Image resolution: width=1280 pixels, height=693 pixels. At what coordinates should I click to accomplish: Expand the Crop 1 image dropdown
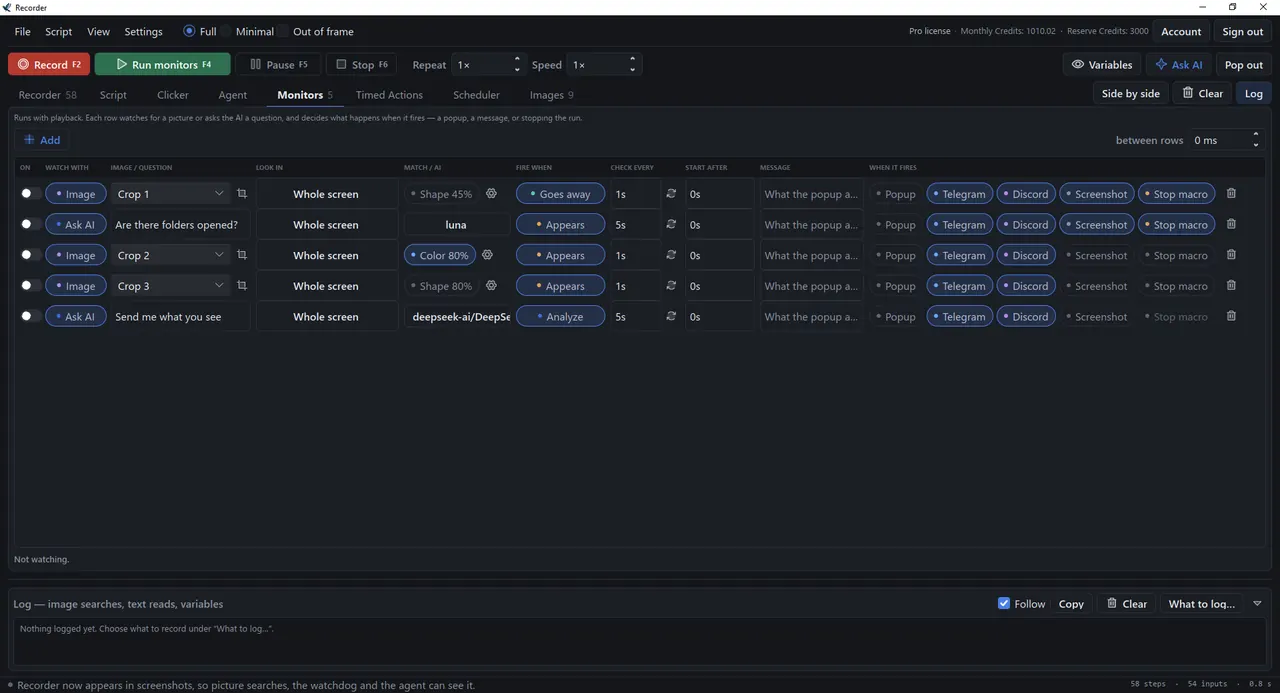(x=170, y=194)
